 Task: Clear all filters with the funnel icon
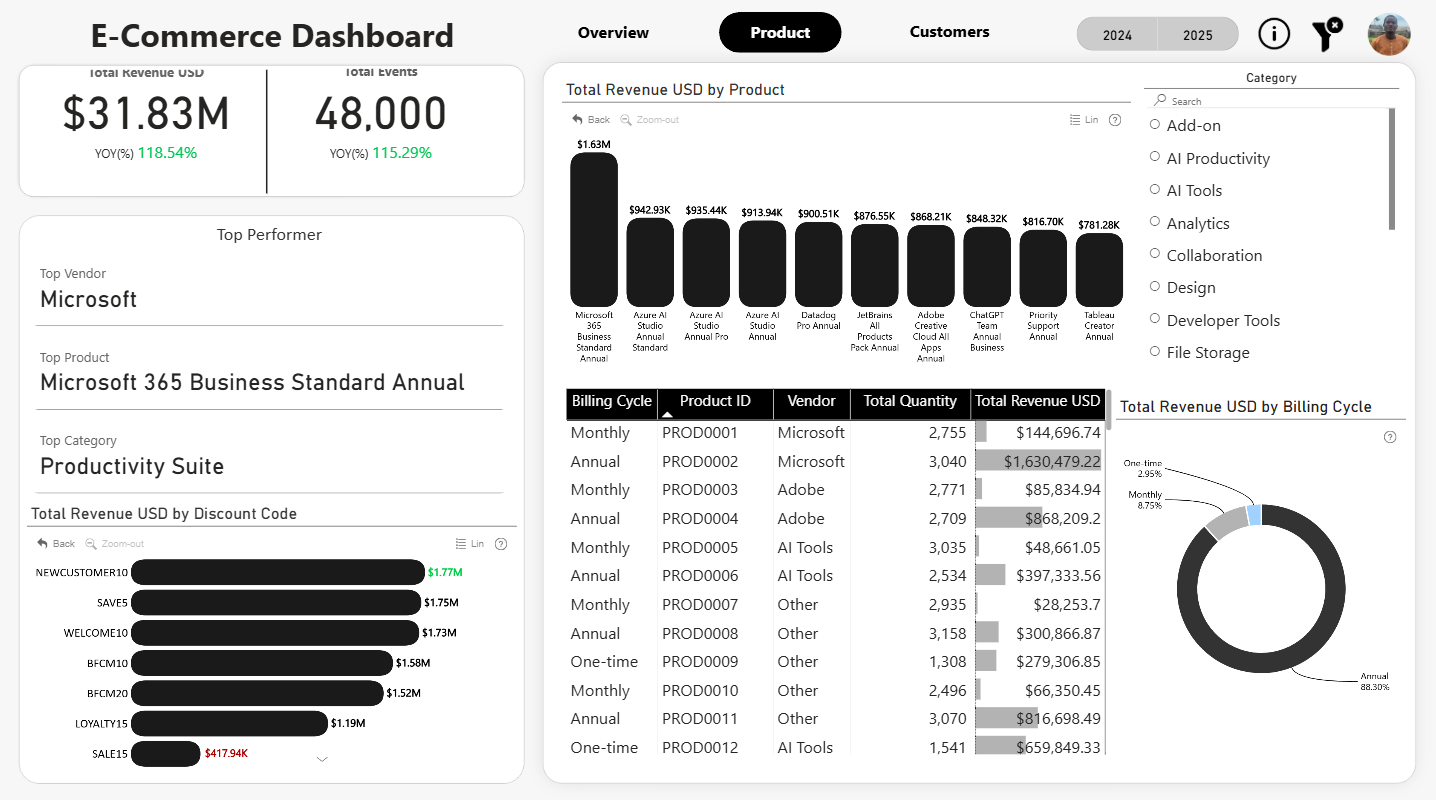pyautogui.click(x=1327, y=34)
